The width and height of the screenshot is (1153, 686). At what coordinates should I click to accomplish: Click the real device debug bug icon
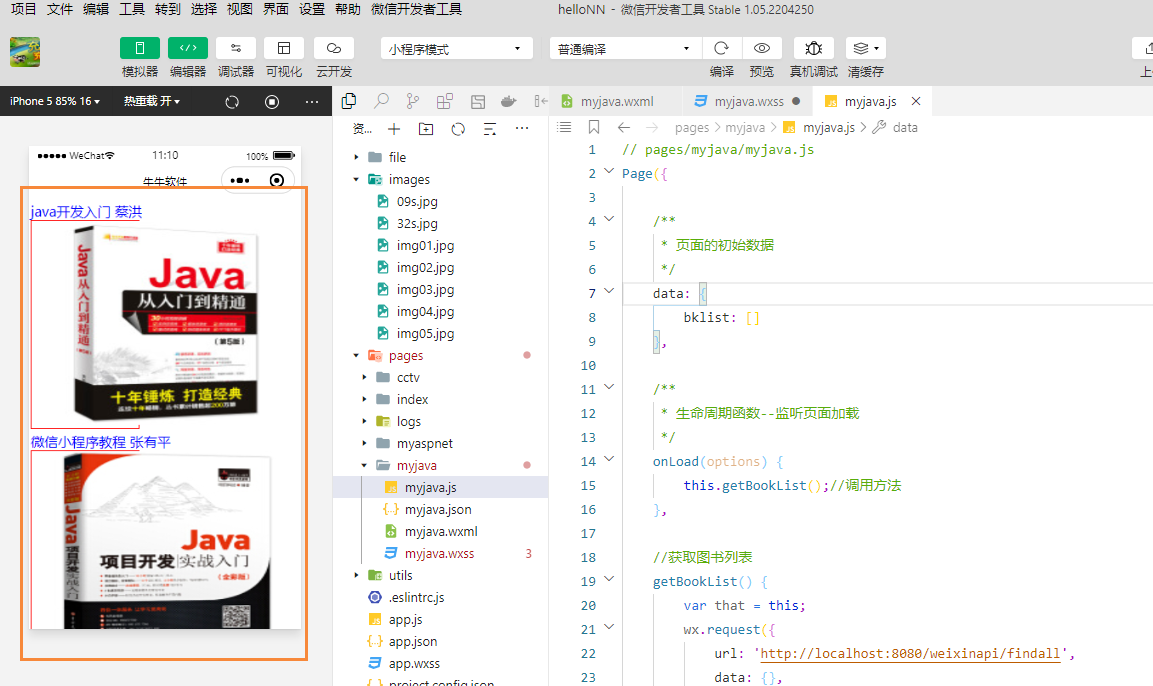813,48
